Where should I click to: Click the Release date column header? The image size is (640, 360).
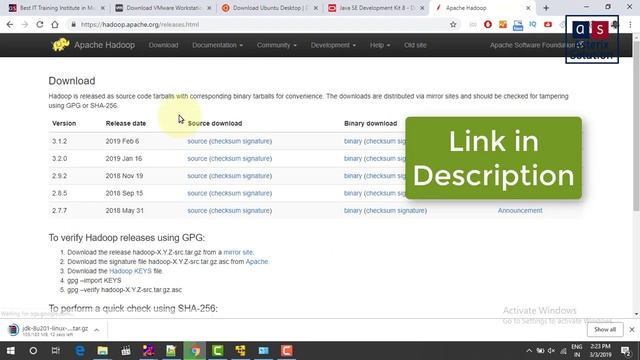click(x=126, y=123)
